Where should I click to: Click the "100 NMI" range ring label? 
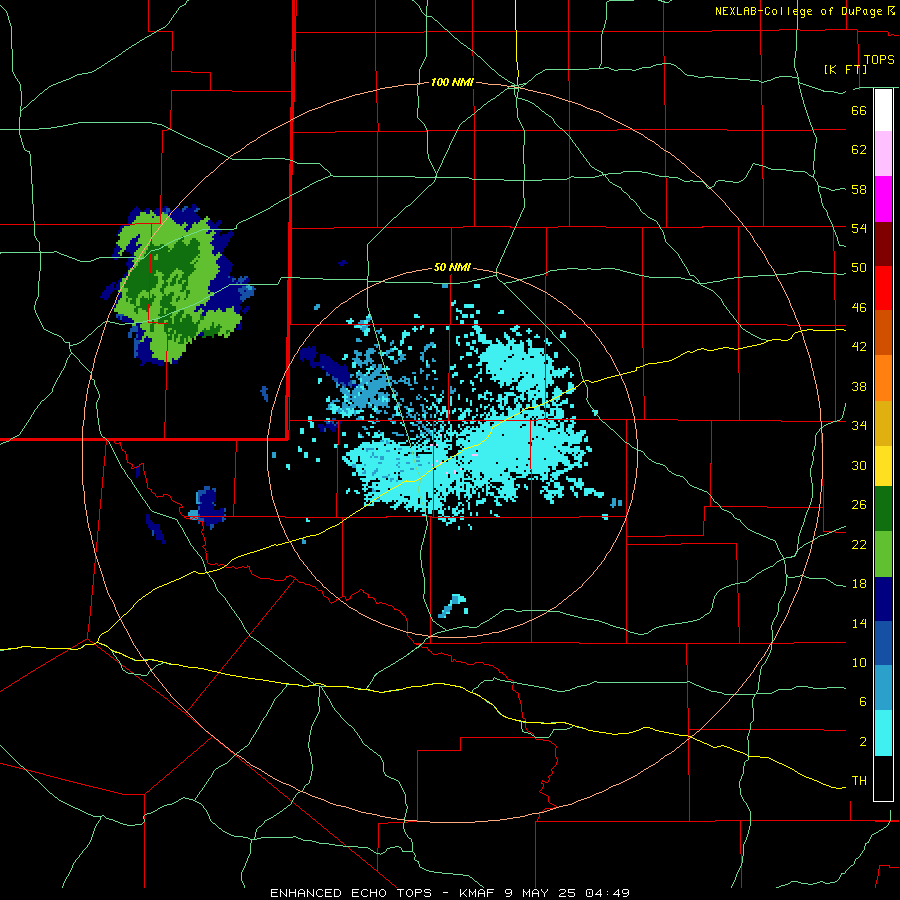pos(452,82)
